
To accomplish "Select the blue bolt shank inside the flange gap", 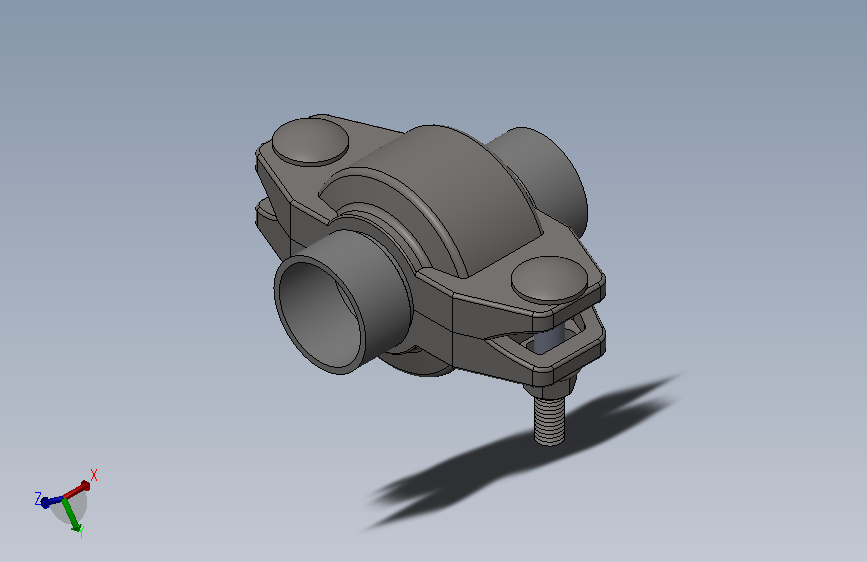I will point(550,340).
